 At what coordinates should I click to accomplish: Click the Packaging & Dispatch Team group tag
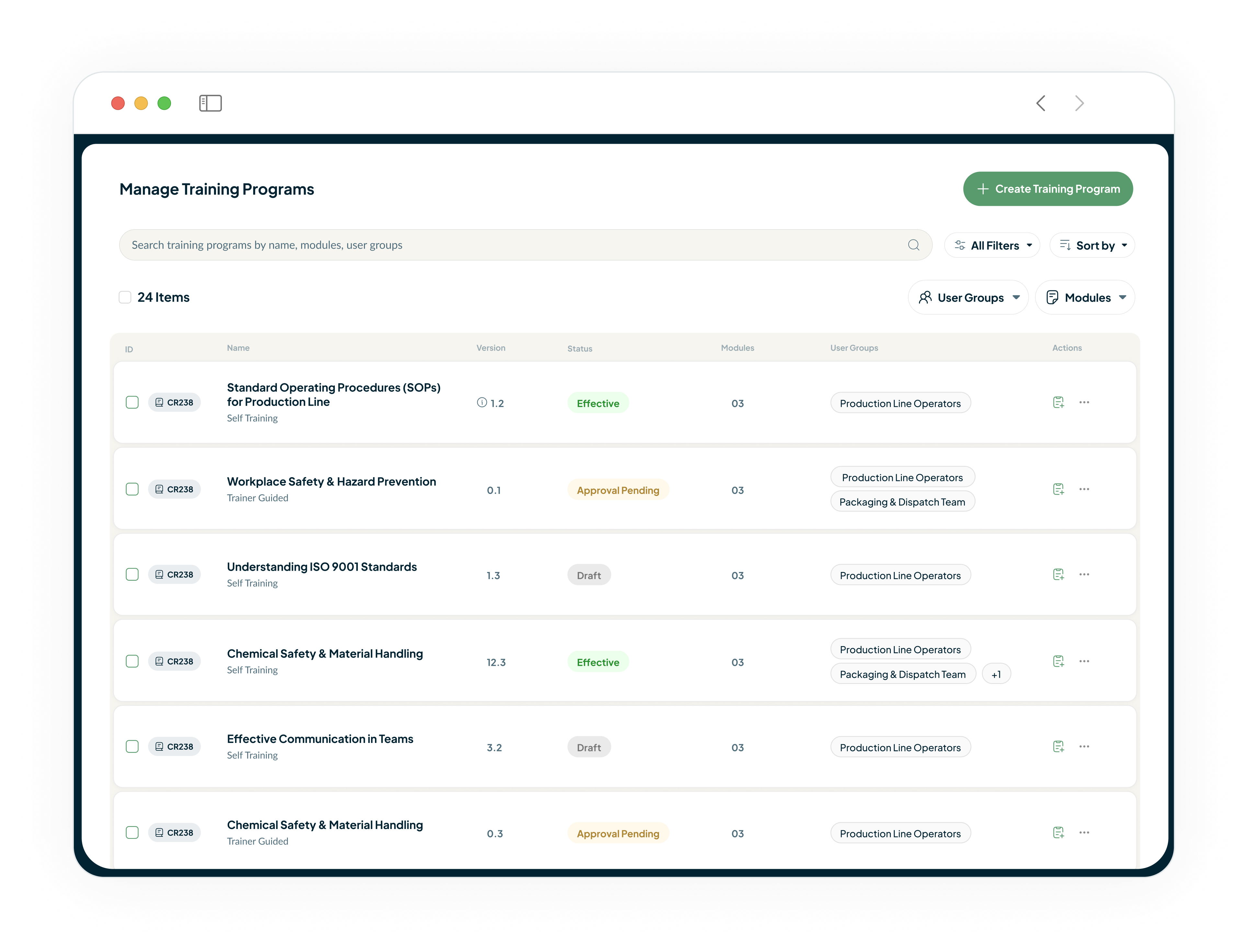[902, 501]
